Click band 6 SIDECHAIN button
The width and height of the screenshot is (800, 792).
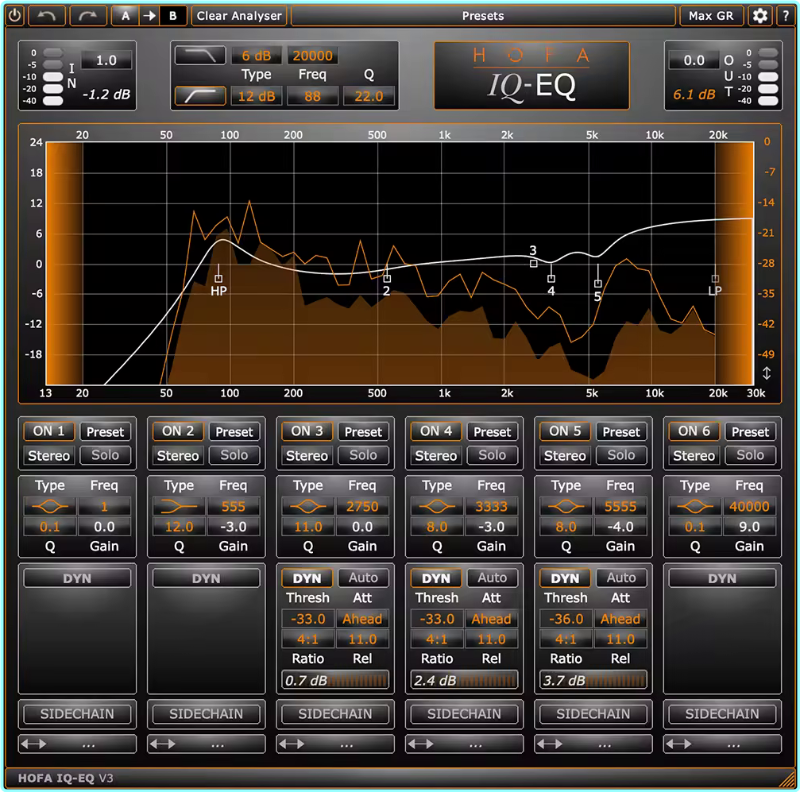(x=722, y=713)
